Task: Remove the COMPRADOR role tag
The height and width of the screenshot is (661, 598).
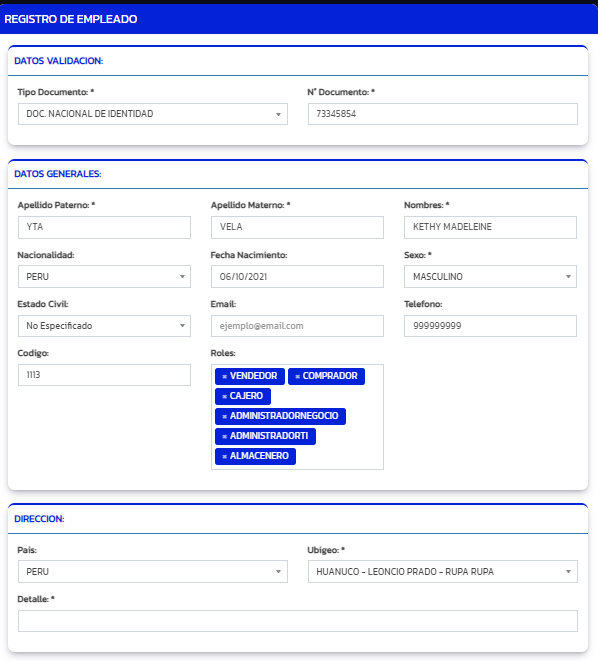Action: [x=297, y=376]
